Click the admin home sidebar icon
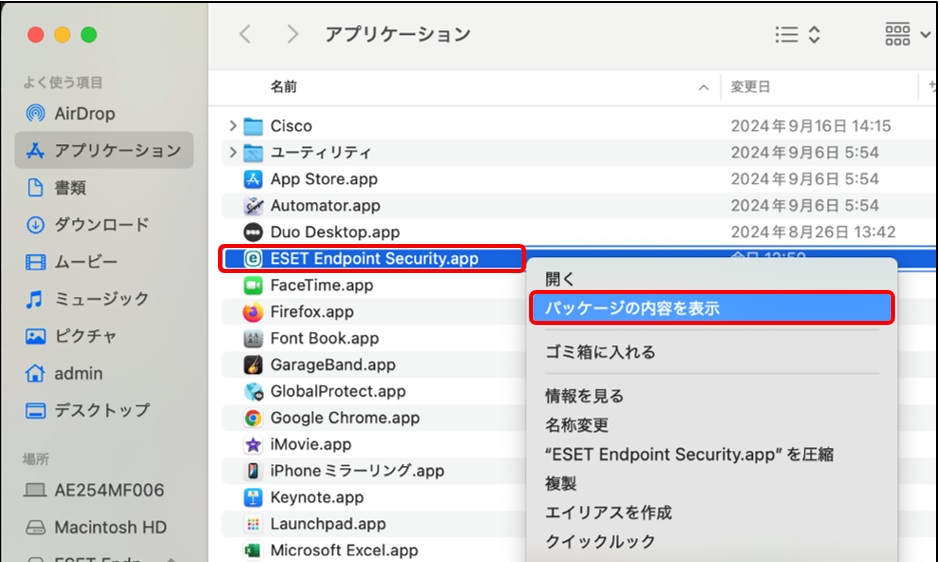Viewport: 939px width, 562px height. point(35,373)
